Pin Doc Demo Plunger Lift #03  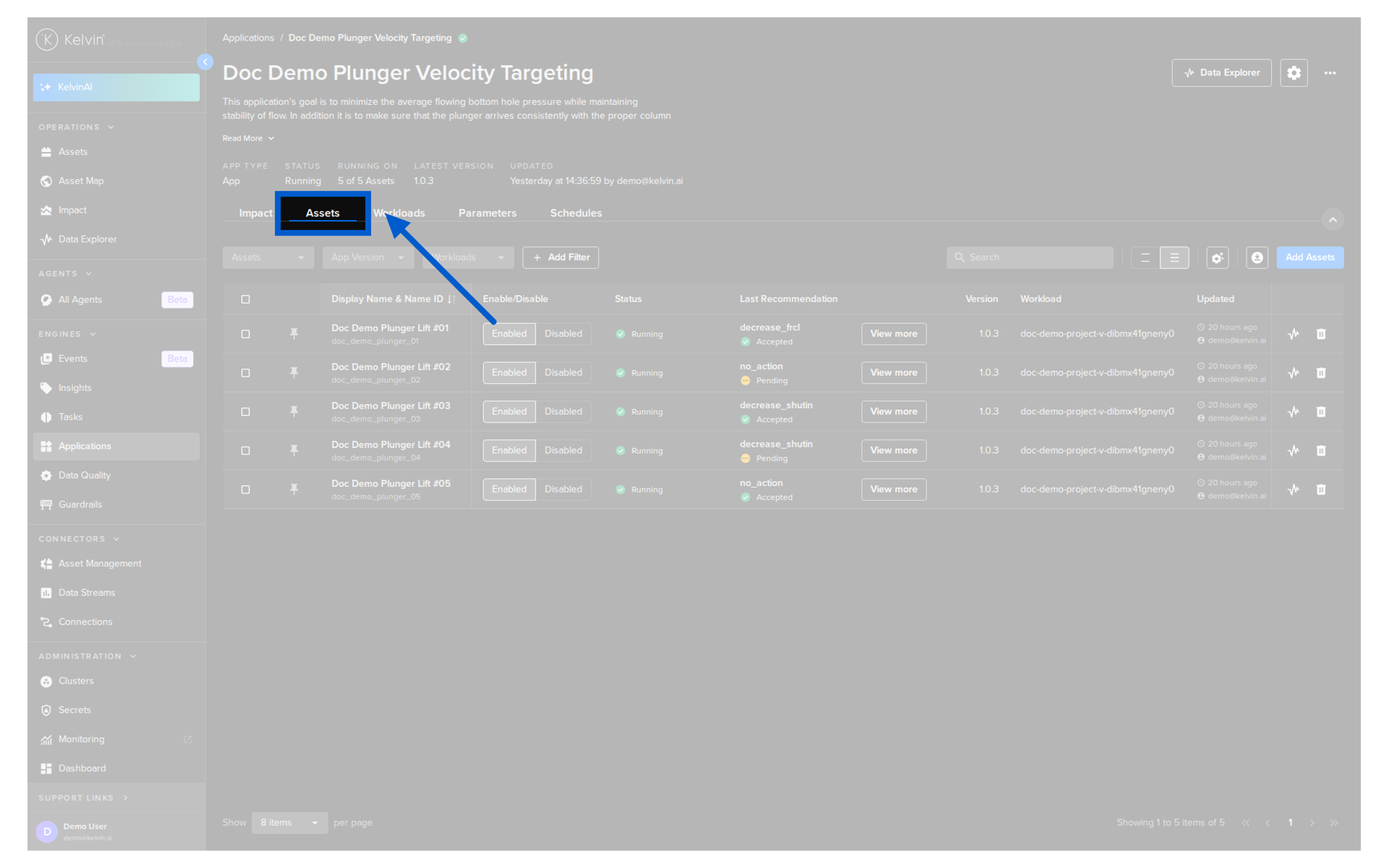pyautogui.click(x=294, y=412)
